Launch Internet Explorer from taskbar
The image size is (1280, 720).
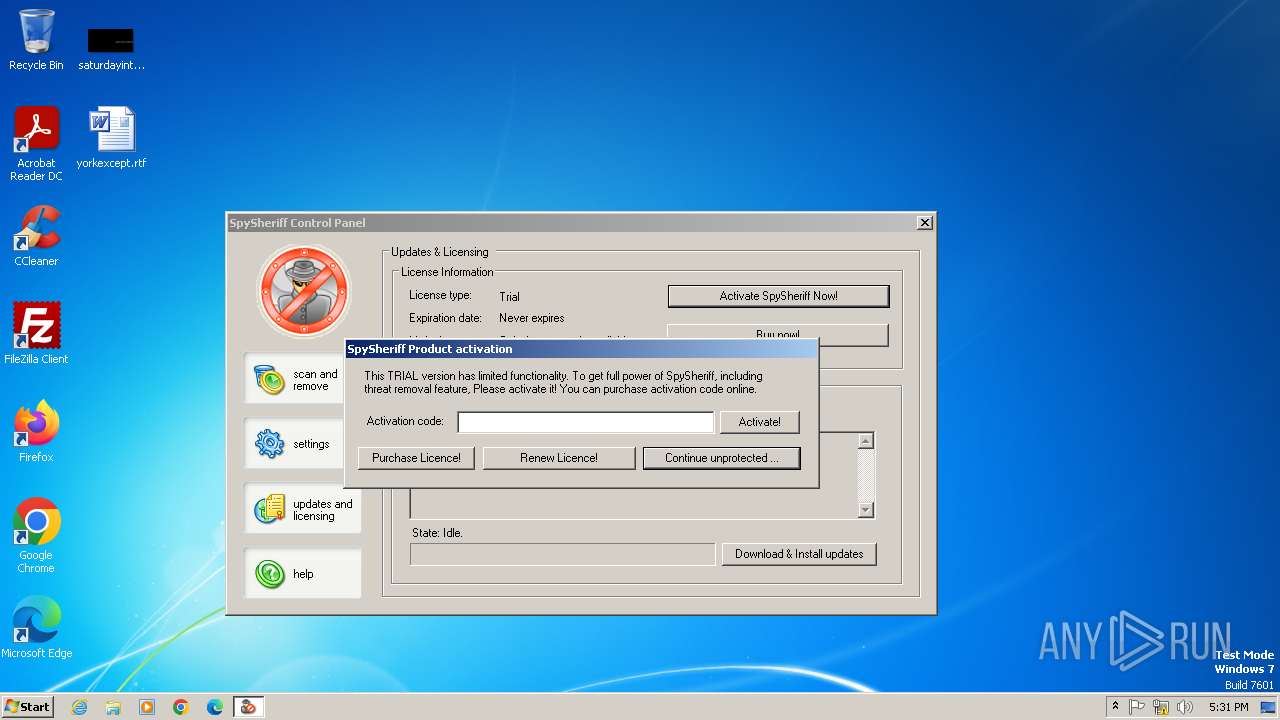coord(79,707)
